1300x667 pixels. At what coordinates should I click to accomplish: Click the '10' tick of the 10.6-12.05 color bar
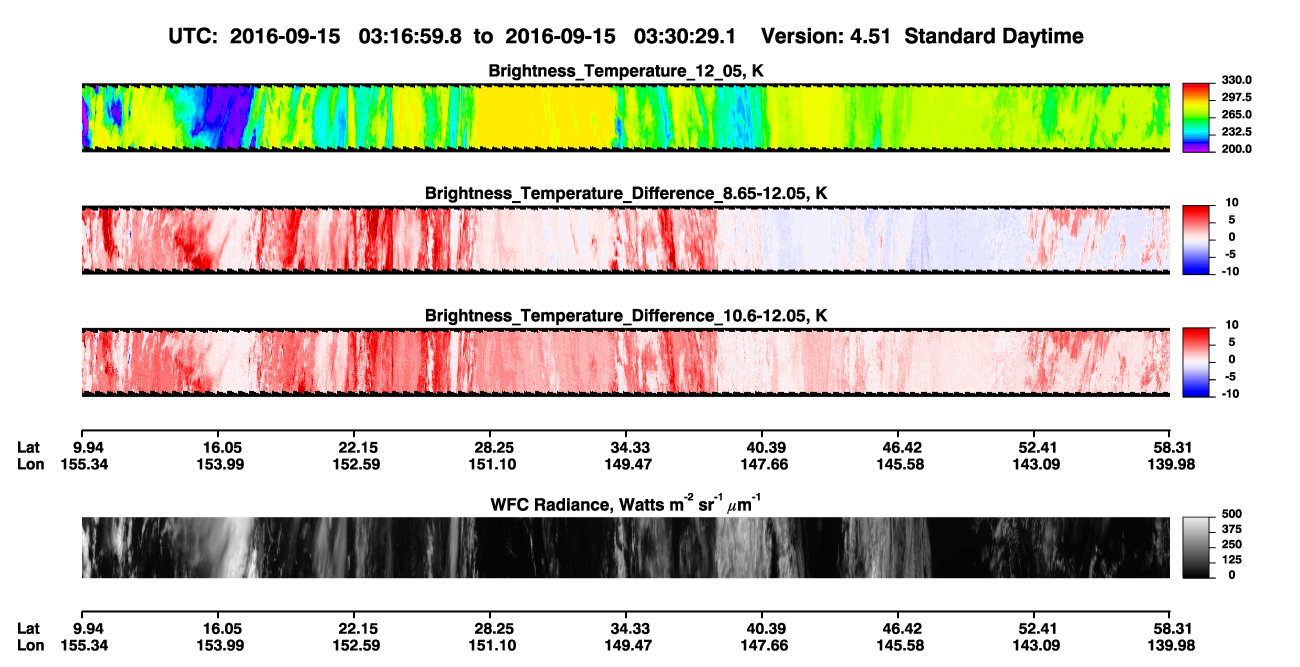click(x=1231, y=325)
